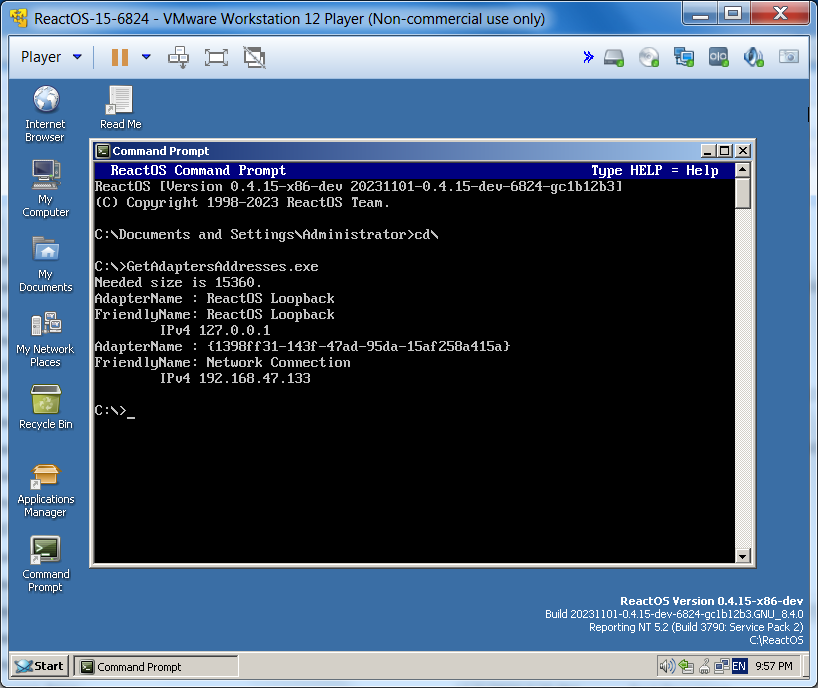
Task: Click the volume tray icon
Action: tap(667, 666)
